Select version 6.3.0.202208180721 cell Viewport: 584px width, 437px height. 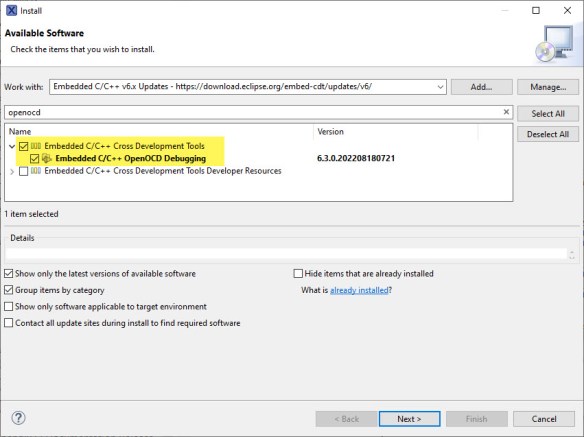click(x=356, y=158)
